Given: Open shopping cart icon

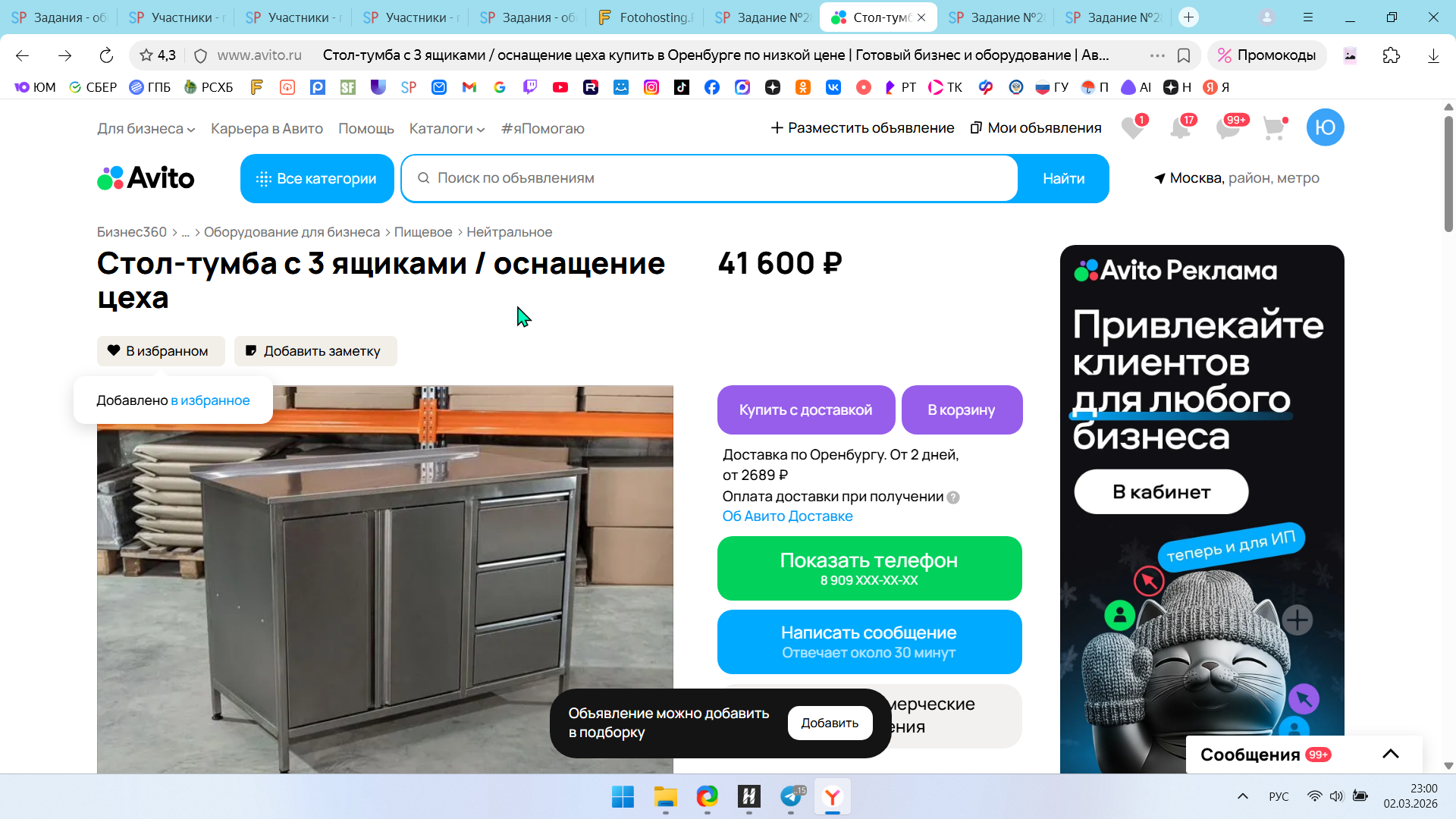Looking at the screenshot, I should point(1274,128).
